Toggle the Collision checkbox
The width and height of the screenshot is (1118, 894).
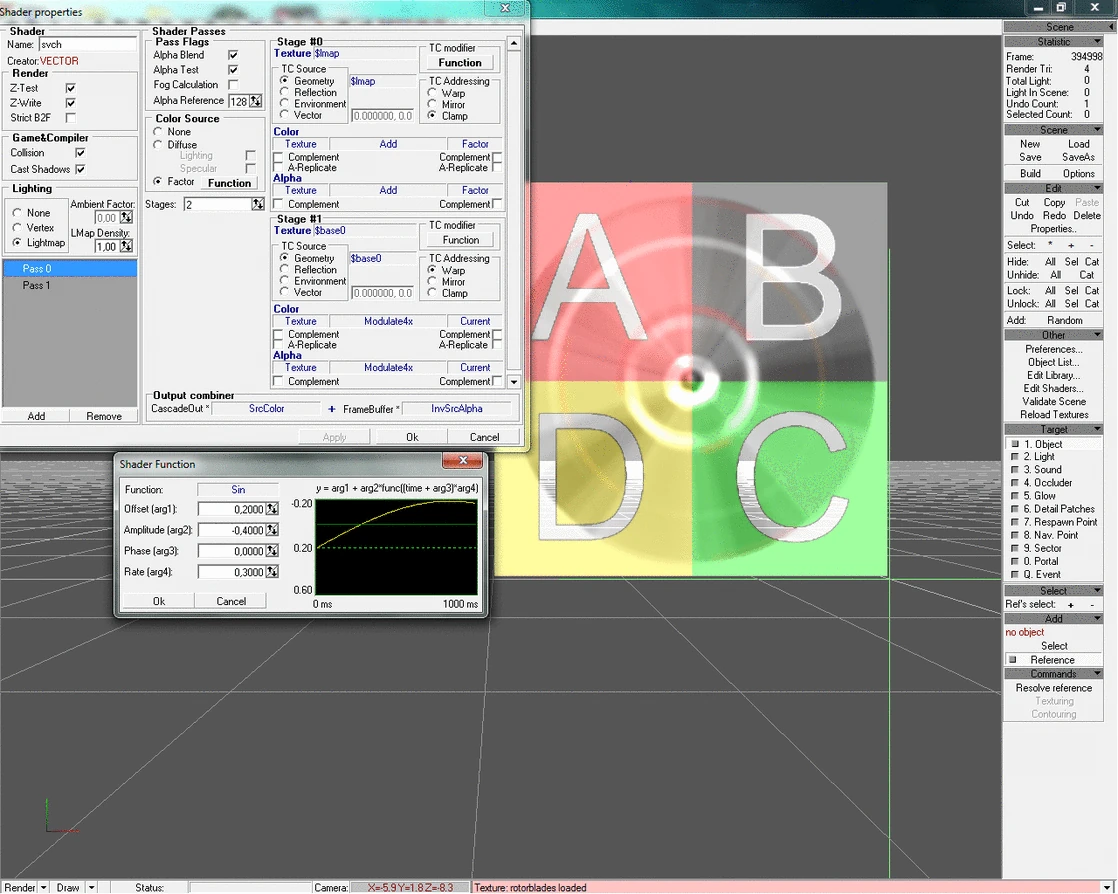[80, 153]
